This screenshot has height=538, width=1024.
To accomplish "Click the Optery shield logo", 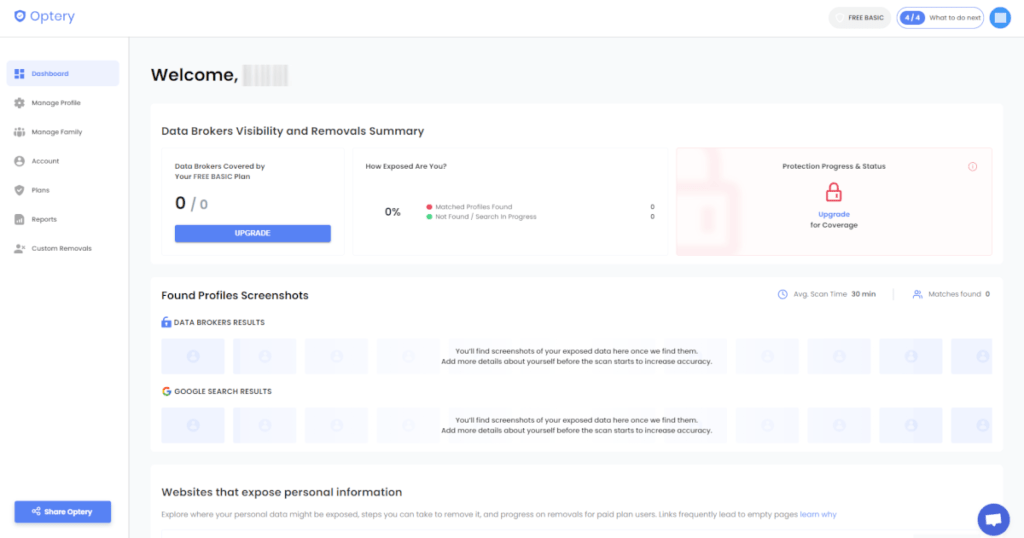I will pyautogui.click(x=20, y=17).
